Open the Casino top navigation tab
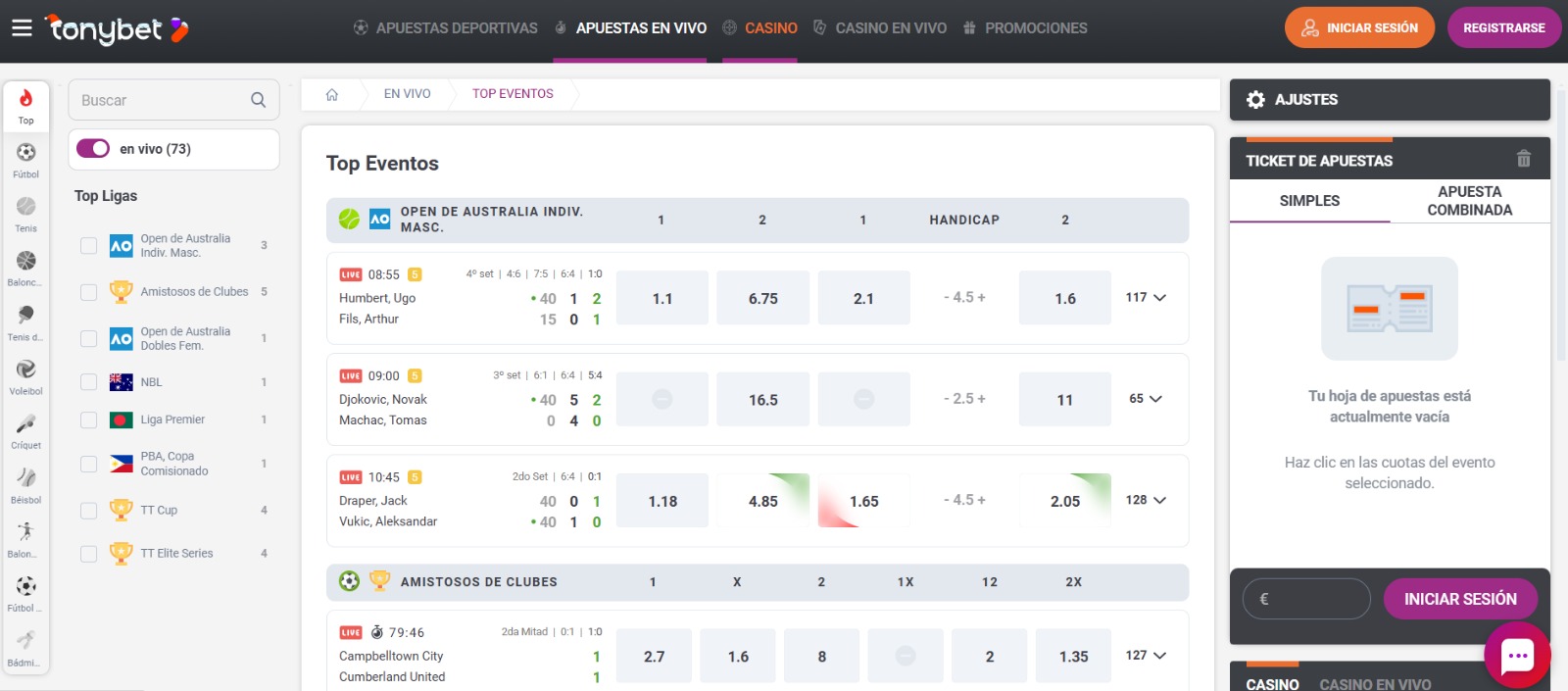This screenshot has width=1568, height=691. [759, 28]
